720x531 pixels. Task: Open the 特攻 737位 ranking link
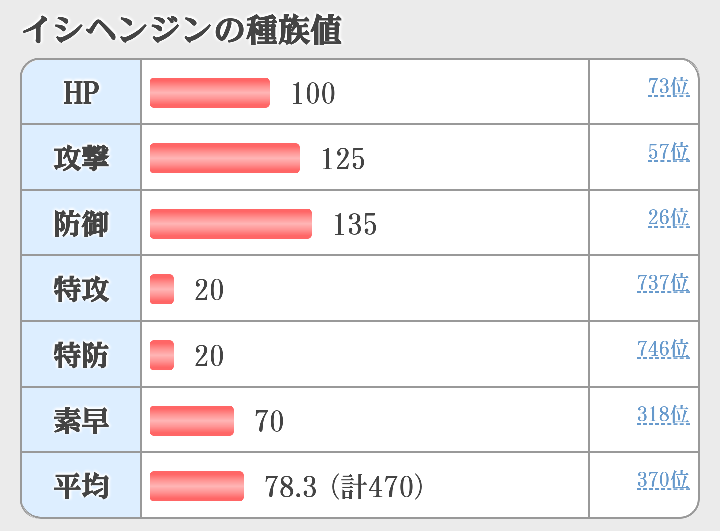click(663, 283)
